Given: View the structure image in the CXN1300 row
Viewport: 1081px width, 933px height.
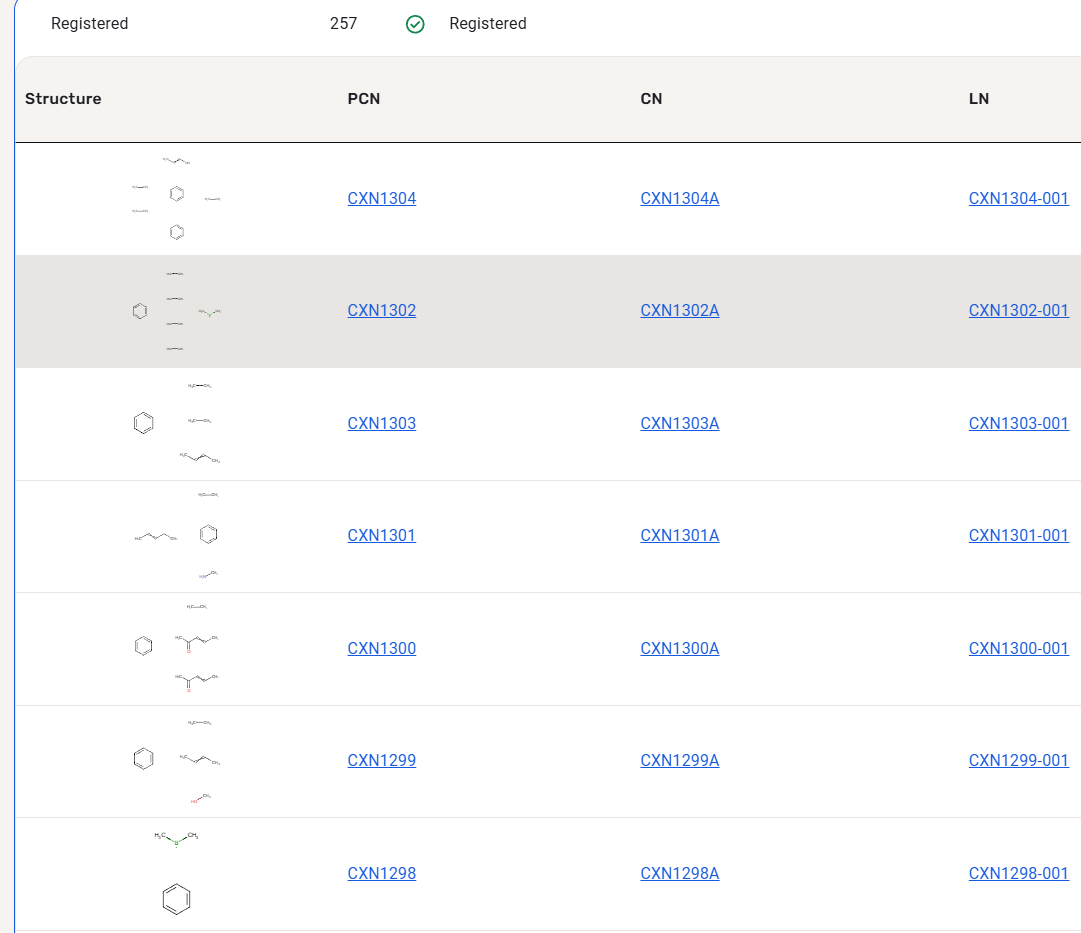Looking at the screenshot, I should [x=176, y=648].
